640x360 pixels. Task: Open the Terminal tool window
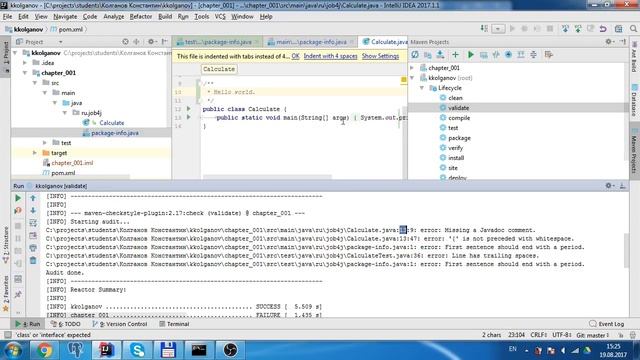click(x=174, y=324)
